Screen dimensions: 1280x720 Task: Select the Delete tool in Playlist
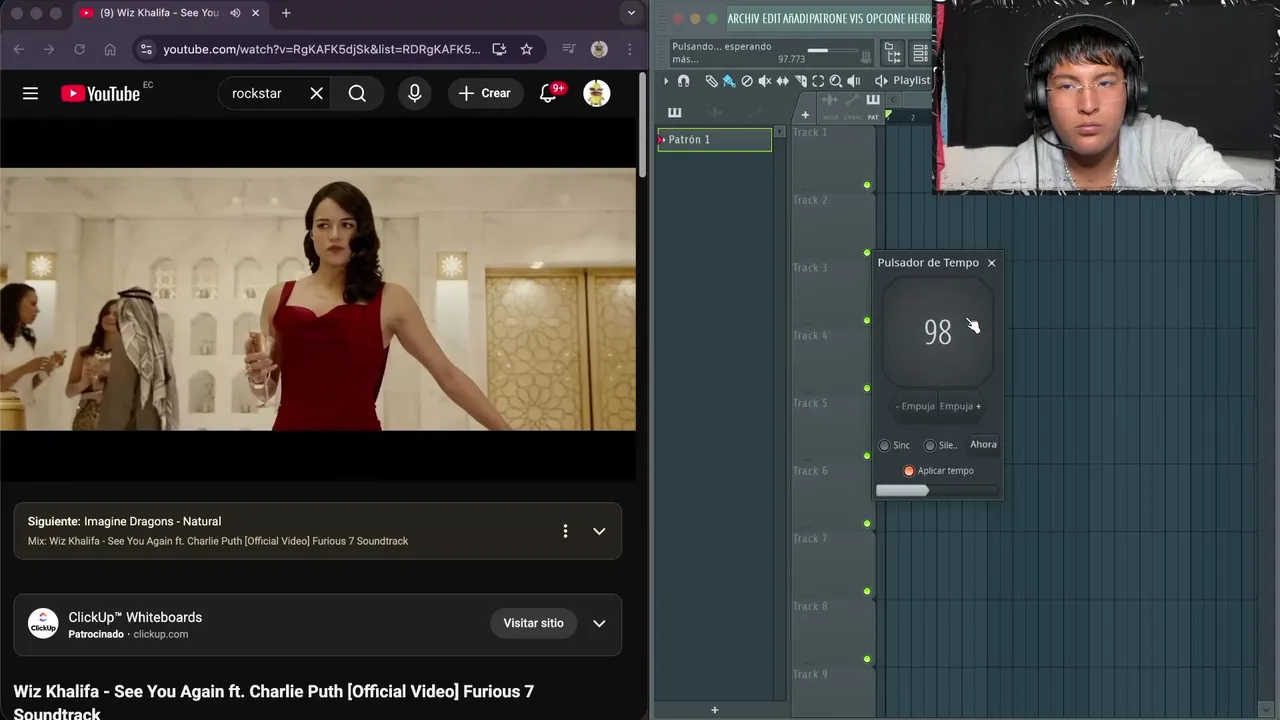pos(747,81)
